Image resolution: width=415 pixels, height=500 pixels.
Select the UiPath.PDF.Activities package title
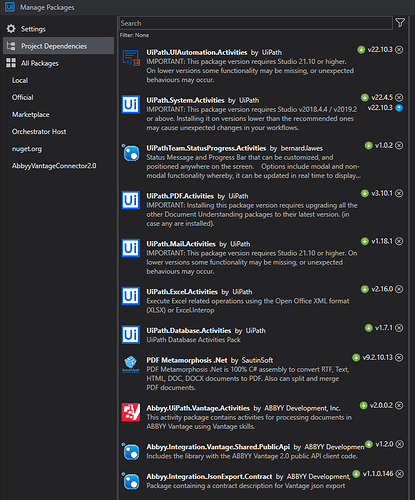pos(180,196)
